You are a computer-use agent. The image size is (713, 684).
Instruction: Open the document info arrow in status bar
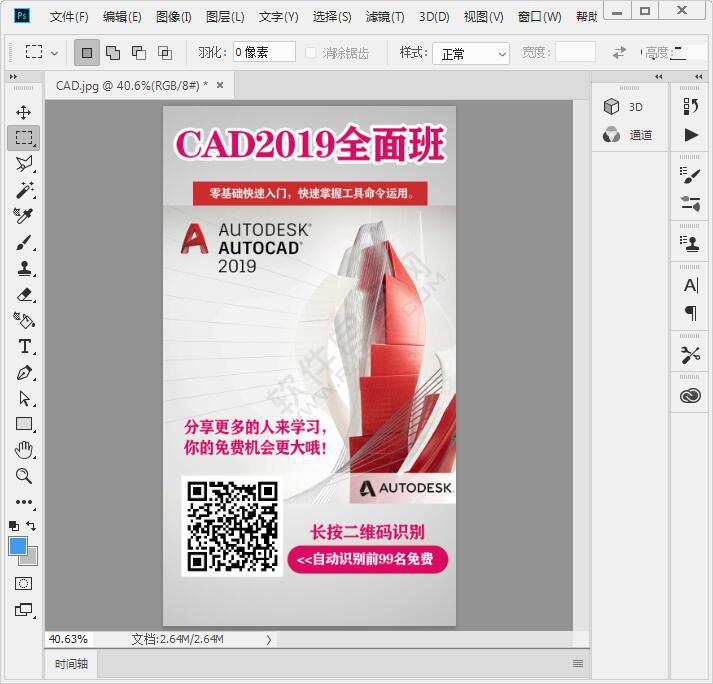coord(269,640)
